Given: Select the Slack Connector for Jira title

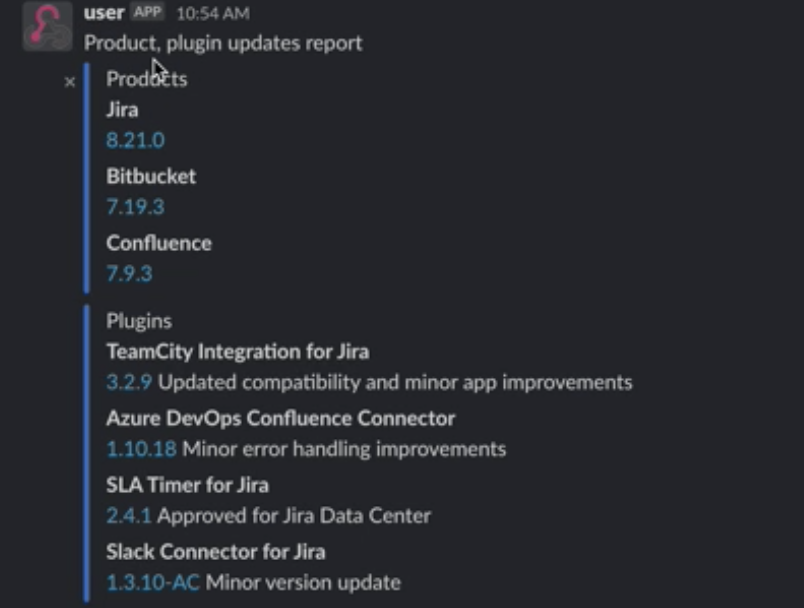Looking at the screenshot, I should tap(215, 551).
